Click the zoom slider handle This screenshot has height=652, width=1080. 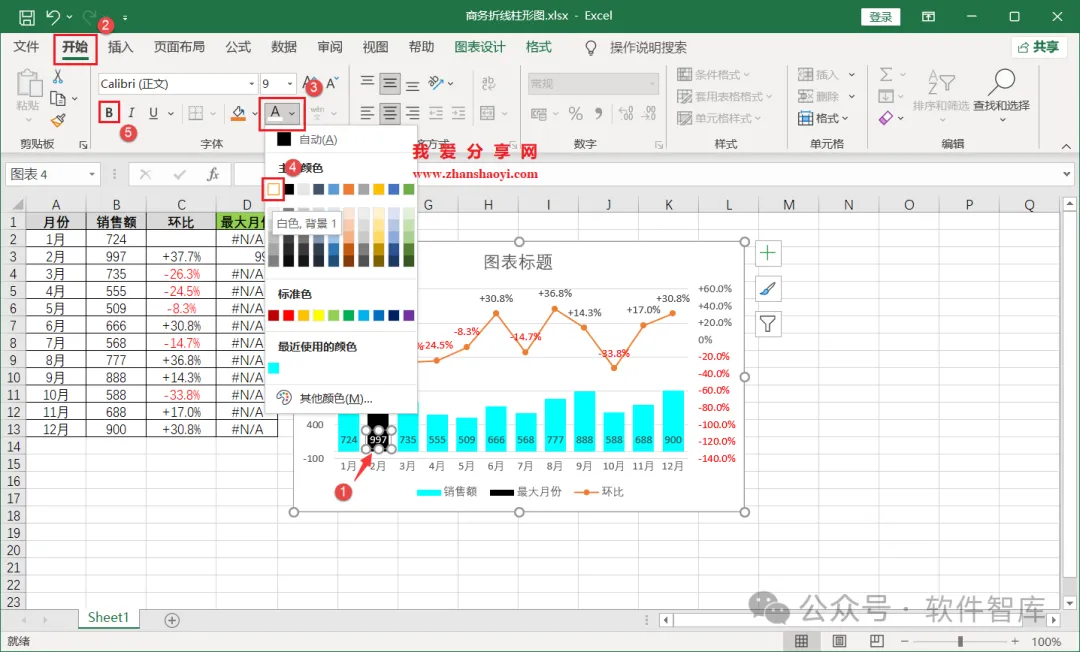(x=959, y=641)
